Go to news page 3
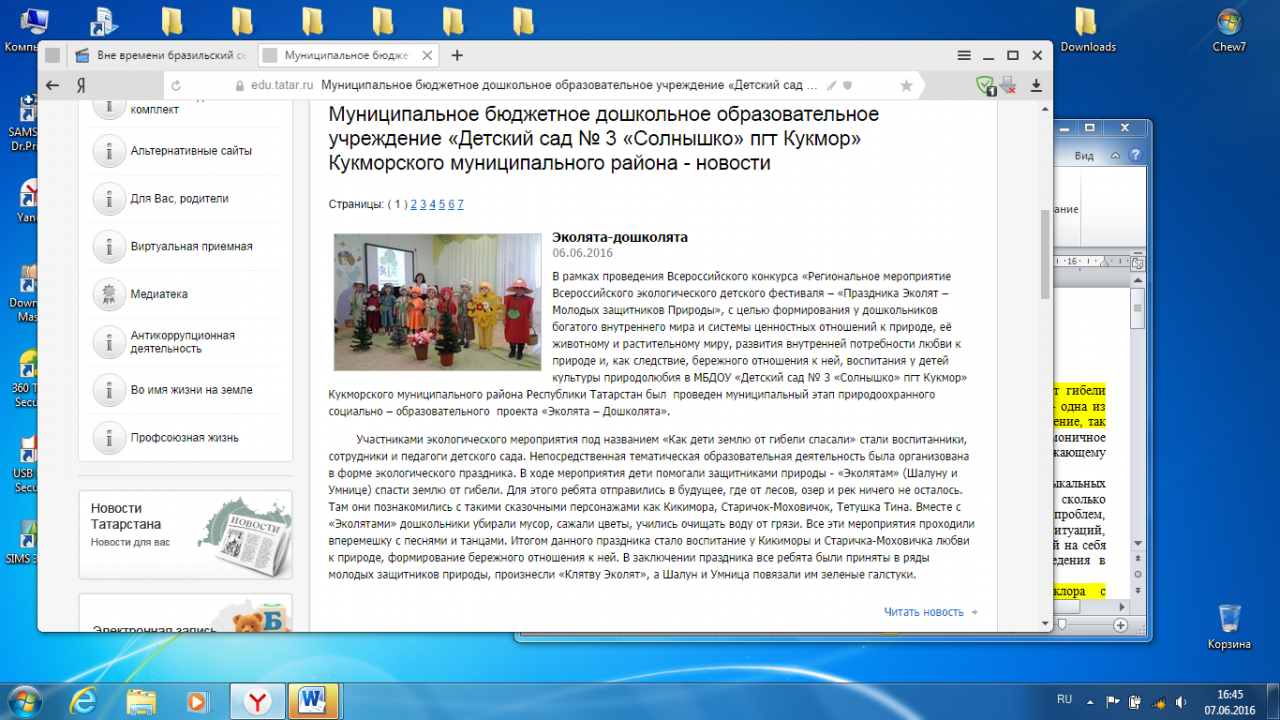Viewport: 1280px width, 720px height. pyautogui.click(x=423, y=204)
